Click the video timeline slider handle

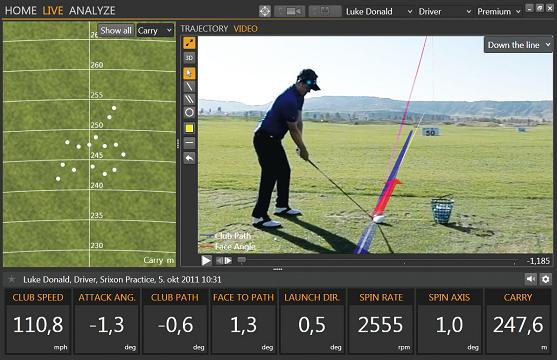click(x=242, y=260)
